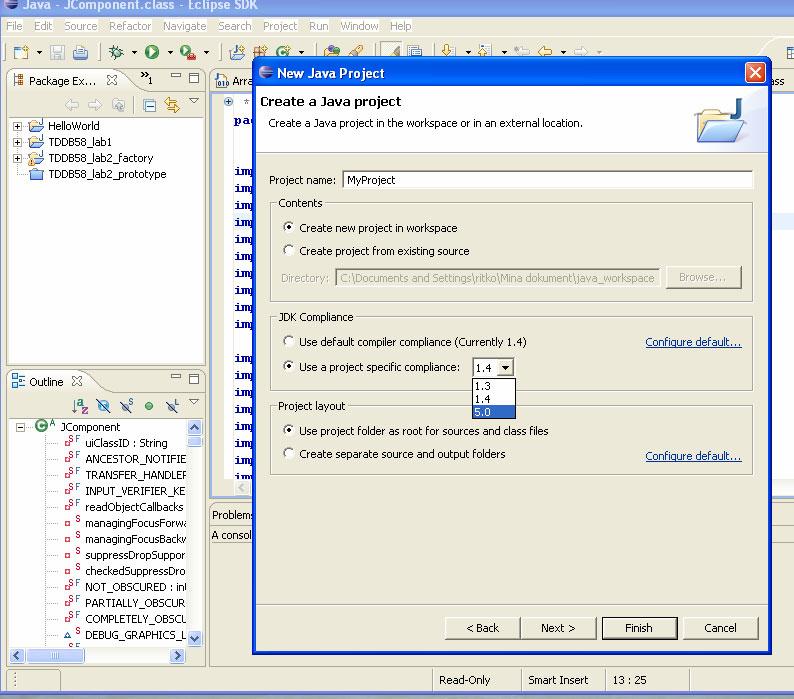This screenshot has width=794, height=699.
Task: Open the File menu
Action: click(x=14, y=26)
